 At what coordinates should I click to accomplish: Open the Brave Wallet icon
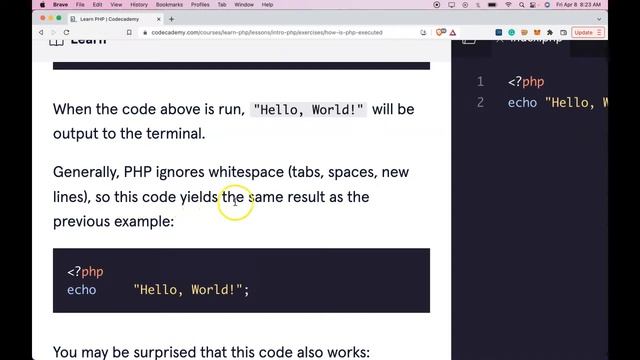[x=563, y=32]
